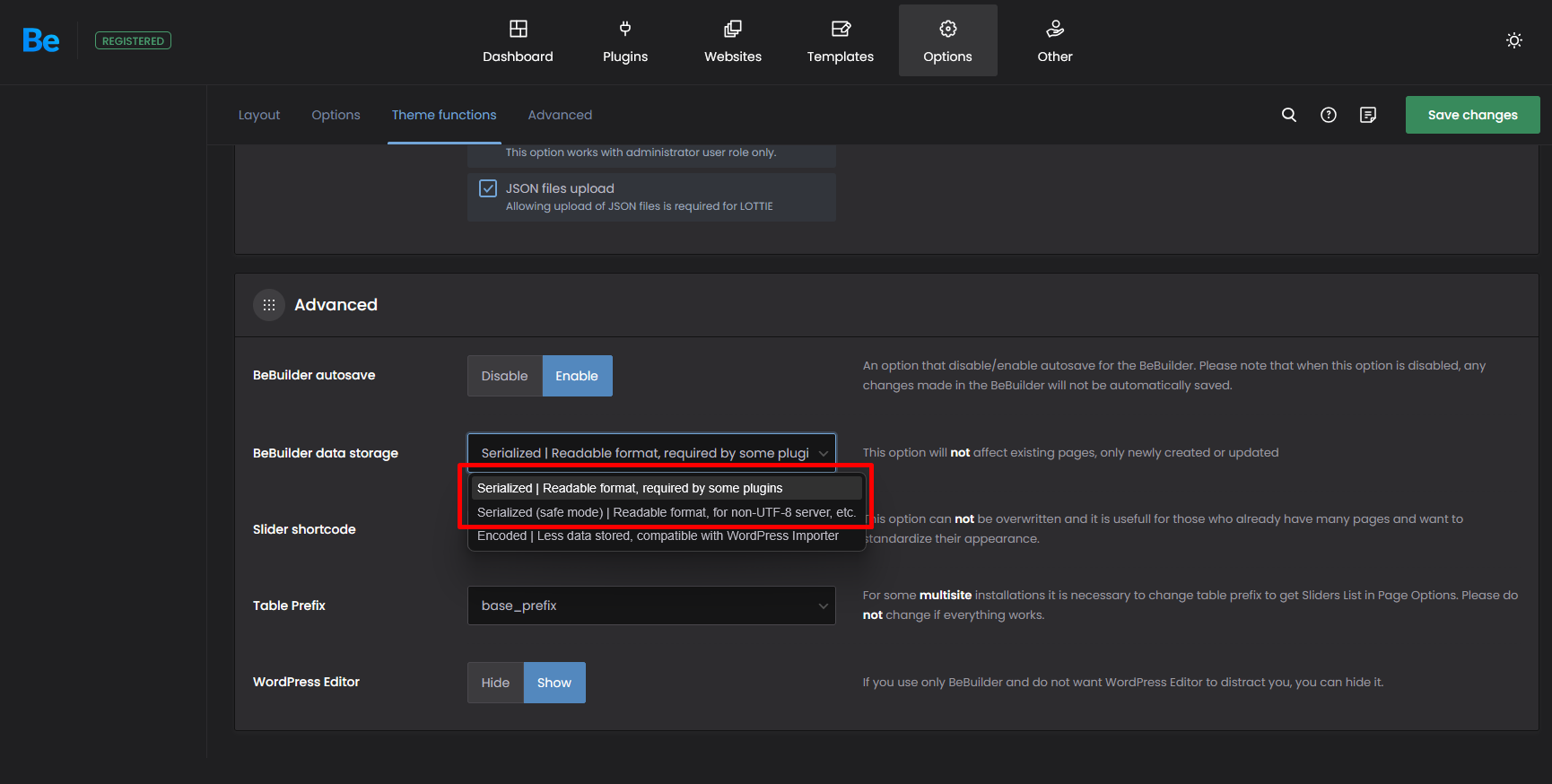Open the Templates section

(840, 41)
